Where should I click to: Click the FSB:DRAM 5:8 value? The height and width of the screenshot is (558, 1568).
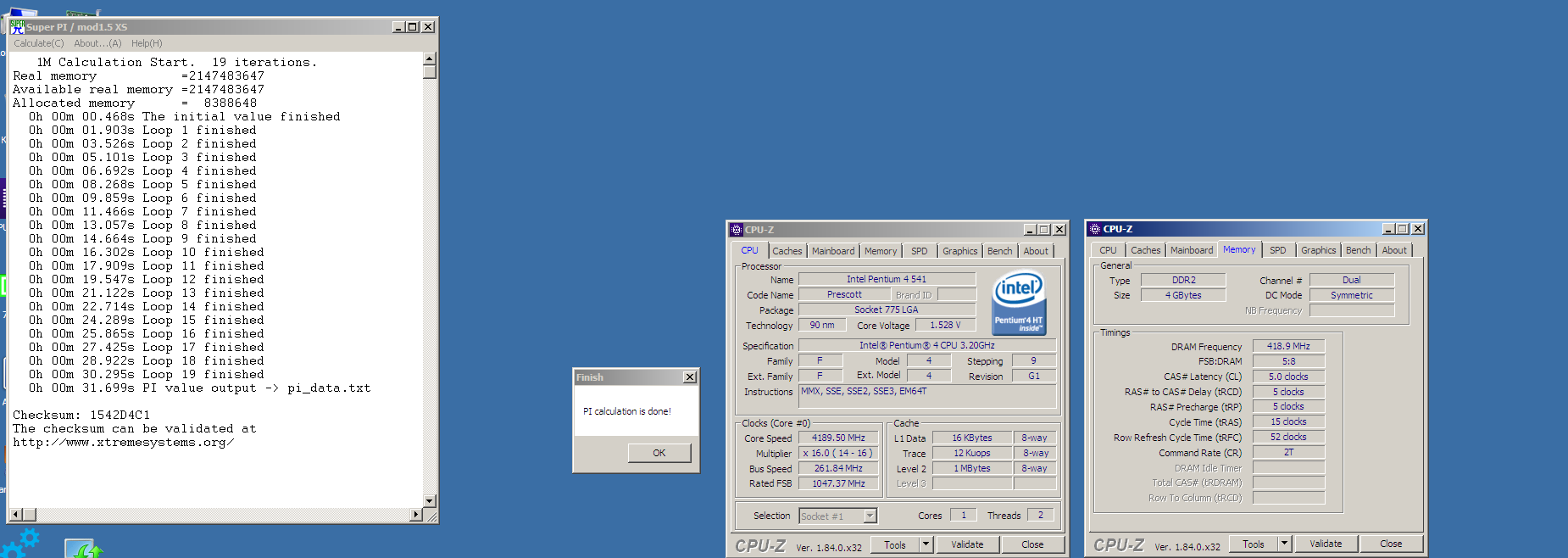coord(1288,361)
